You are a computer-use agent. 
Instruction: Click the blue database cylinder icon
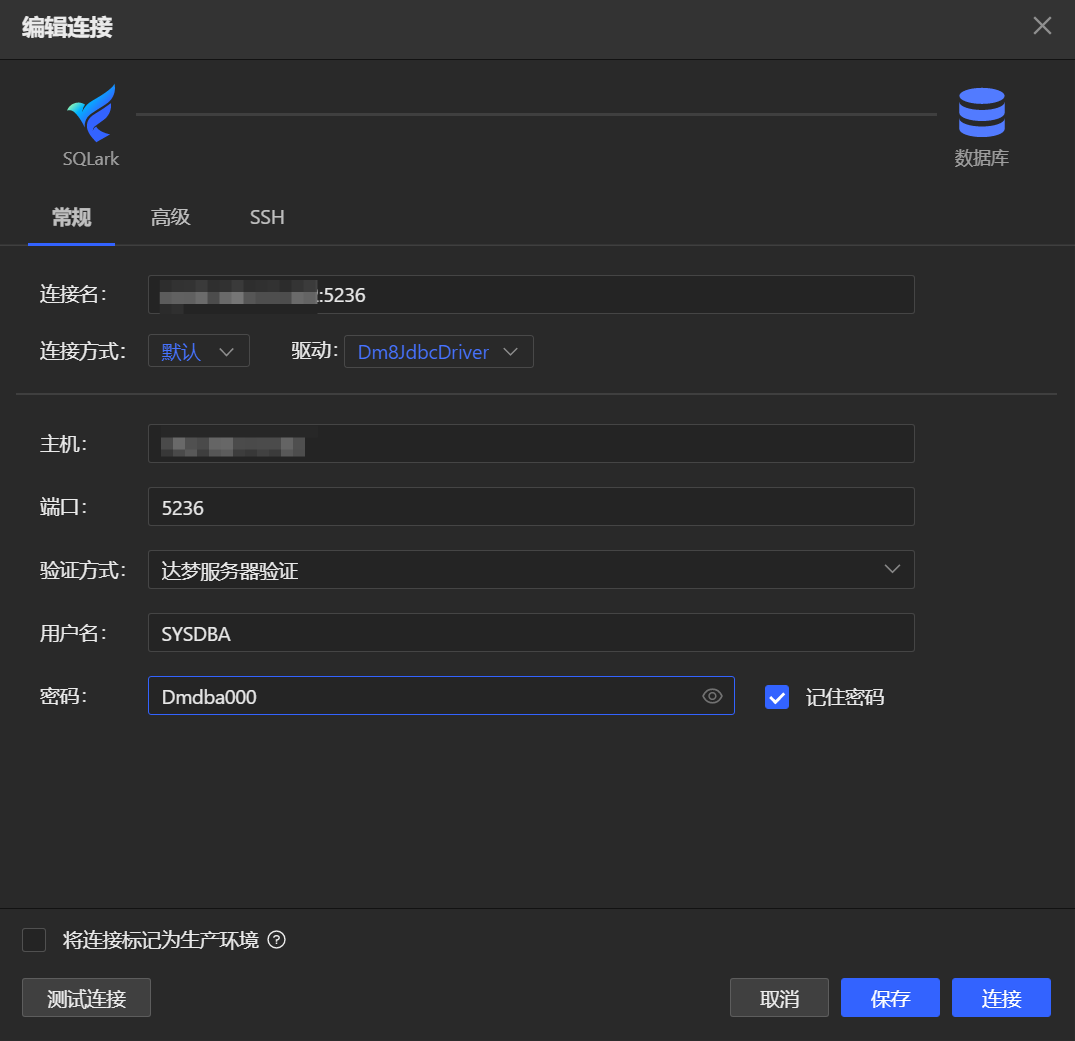981,112
